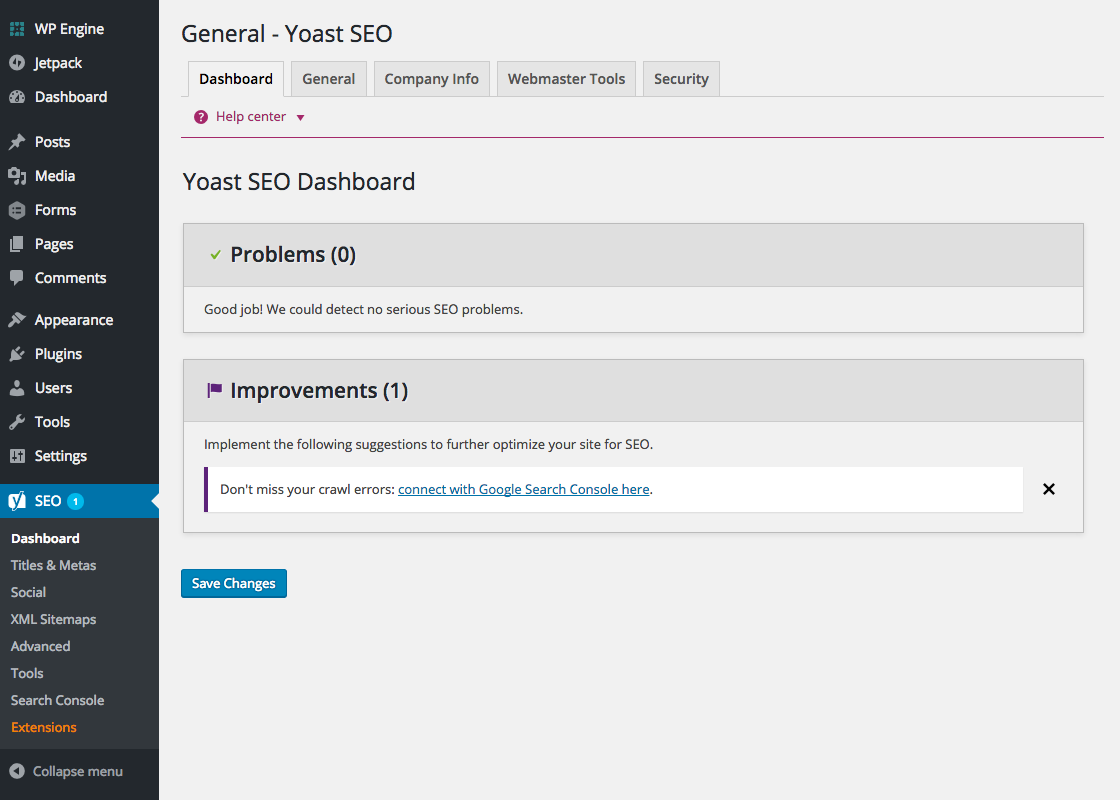Open the Settings menu

[x=79, y=456]
